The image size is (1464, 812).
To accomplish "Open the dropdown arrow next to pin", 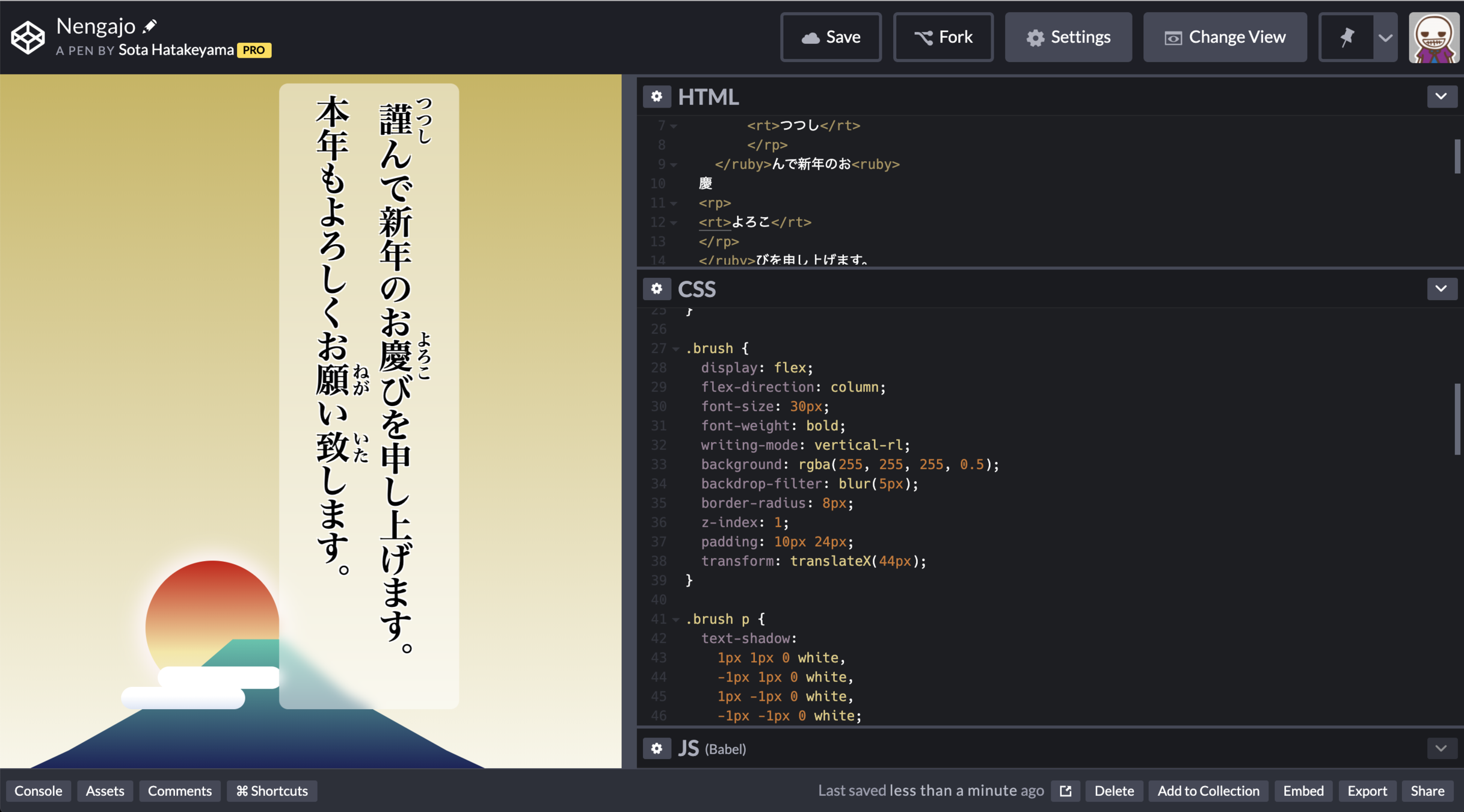I will point(1386,37).
